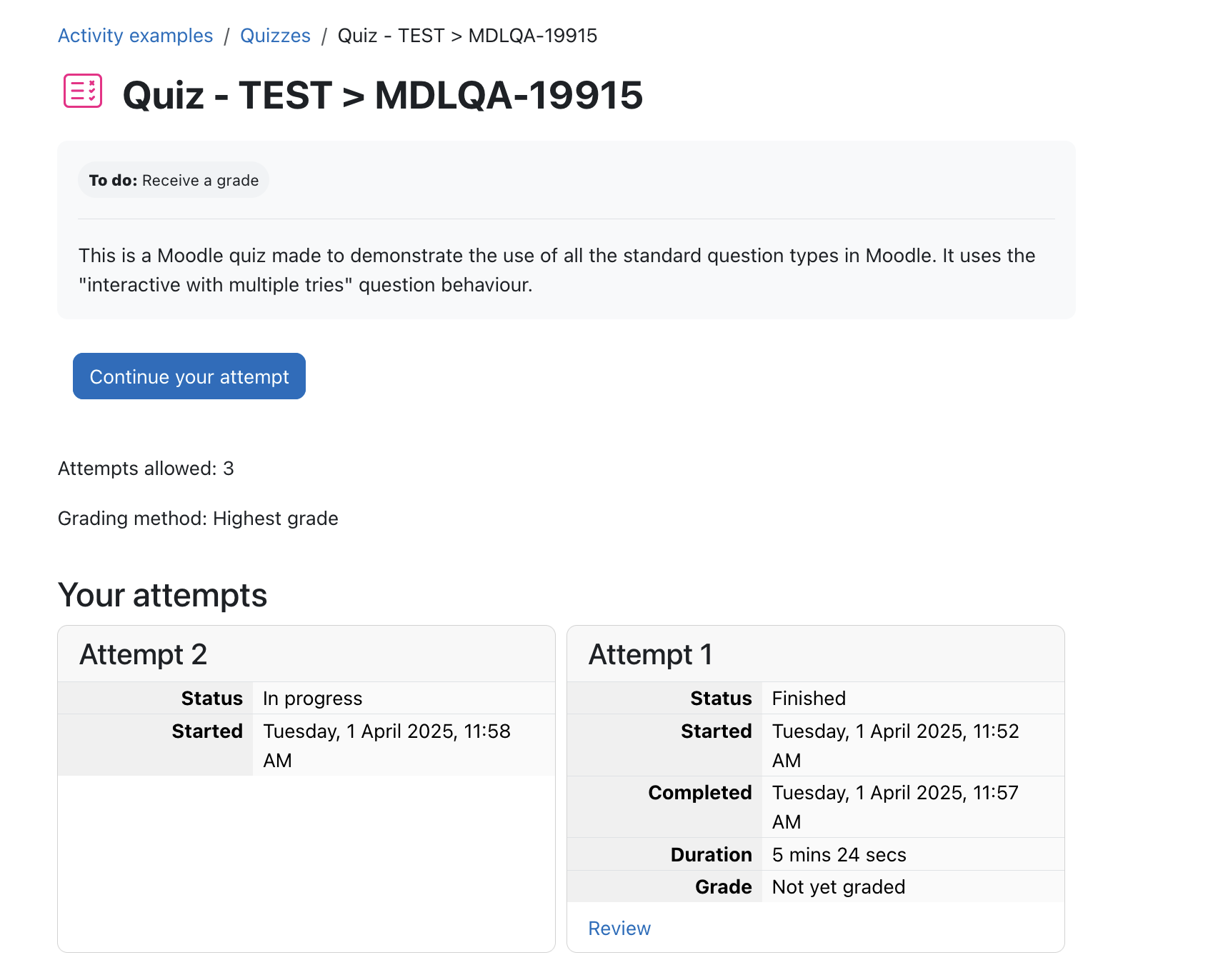1213x980 pixels.
Task: Click Attempt 2 started time 11:58 AM
Action: pyautogui.click(x=386, y=746)
